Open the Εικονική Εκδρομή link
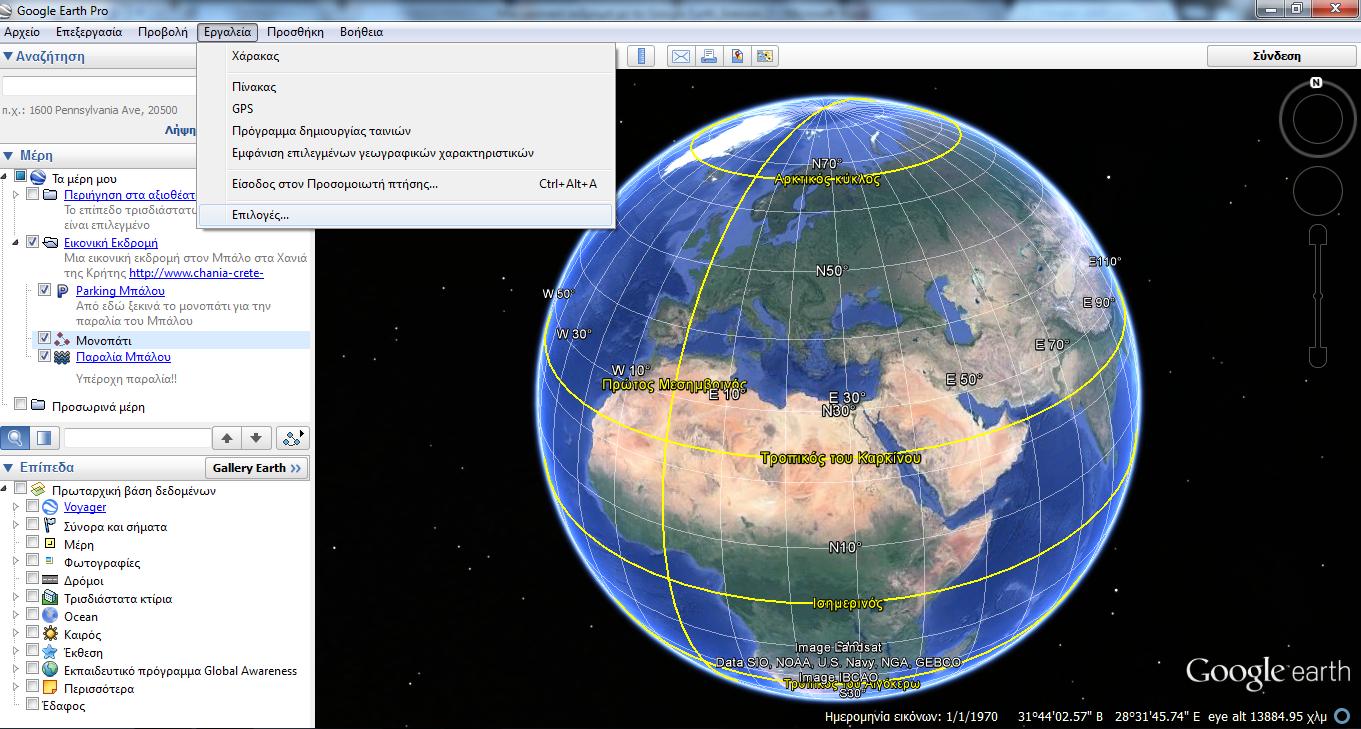 (x=111, y=243)
